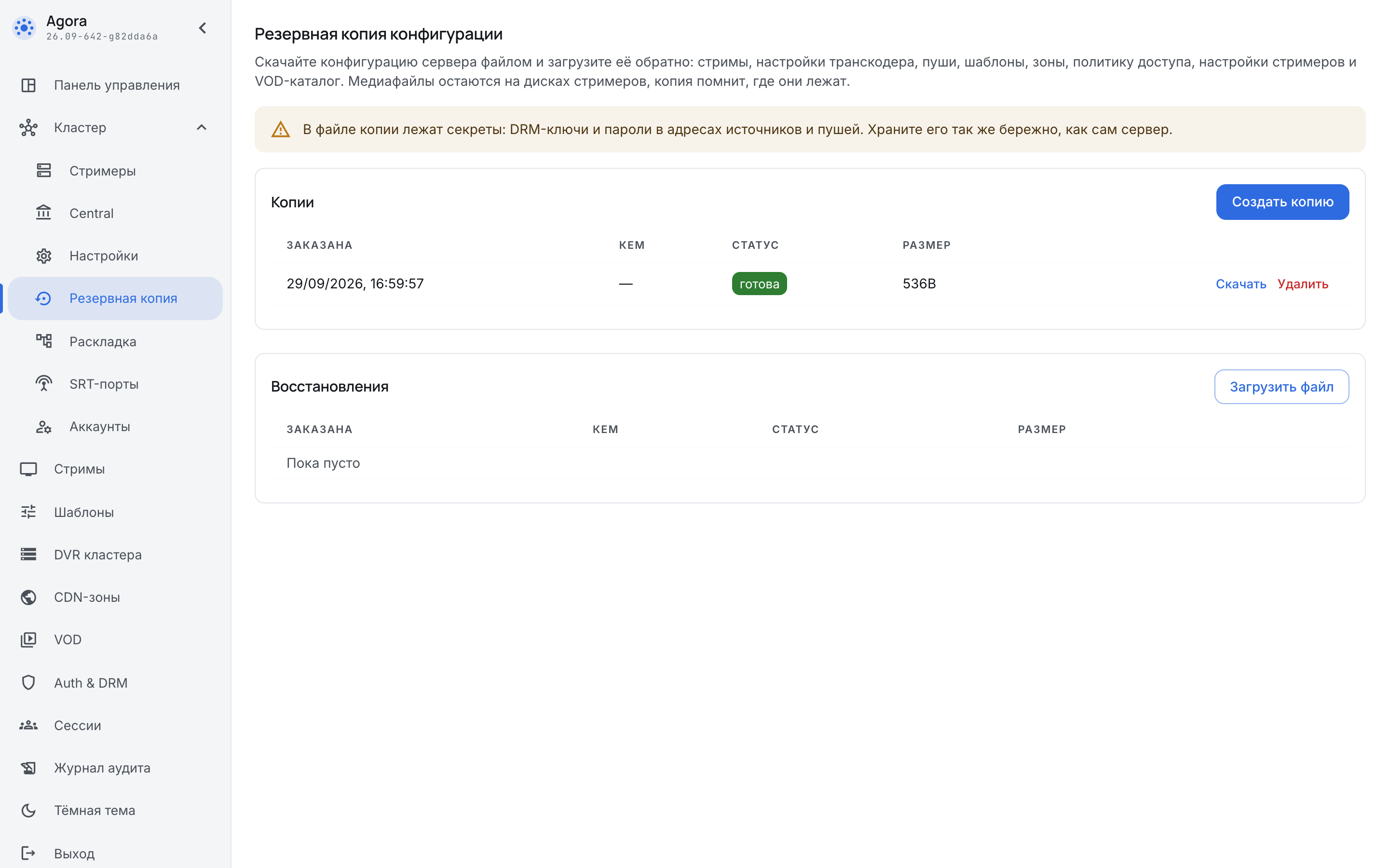The height and width of the screenshot is (868, 1389).
Task: Click the Настройки gear icon
Action: pos(43,256)
